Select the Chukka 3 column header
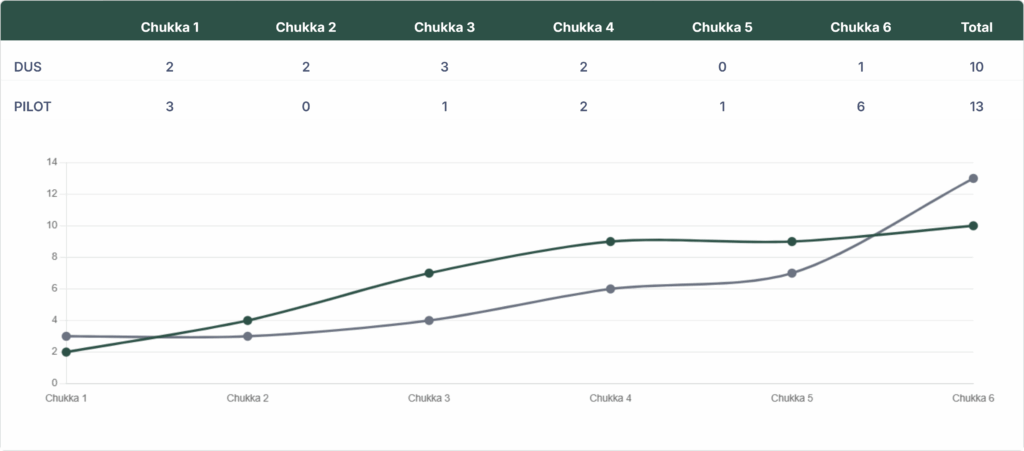Image resolution: width=1024 pixels, height=451 pixels. pyautogui.click(x=444, y=27)
